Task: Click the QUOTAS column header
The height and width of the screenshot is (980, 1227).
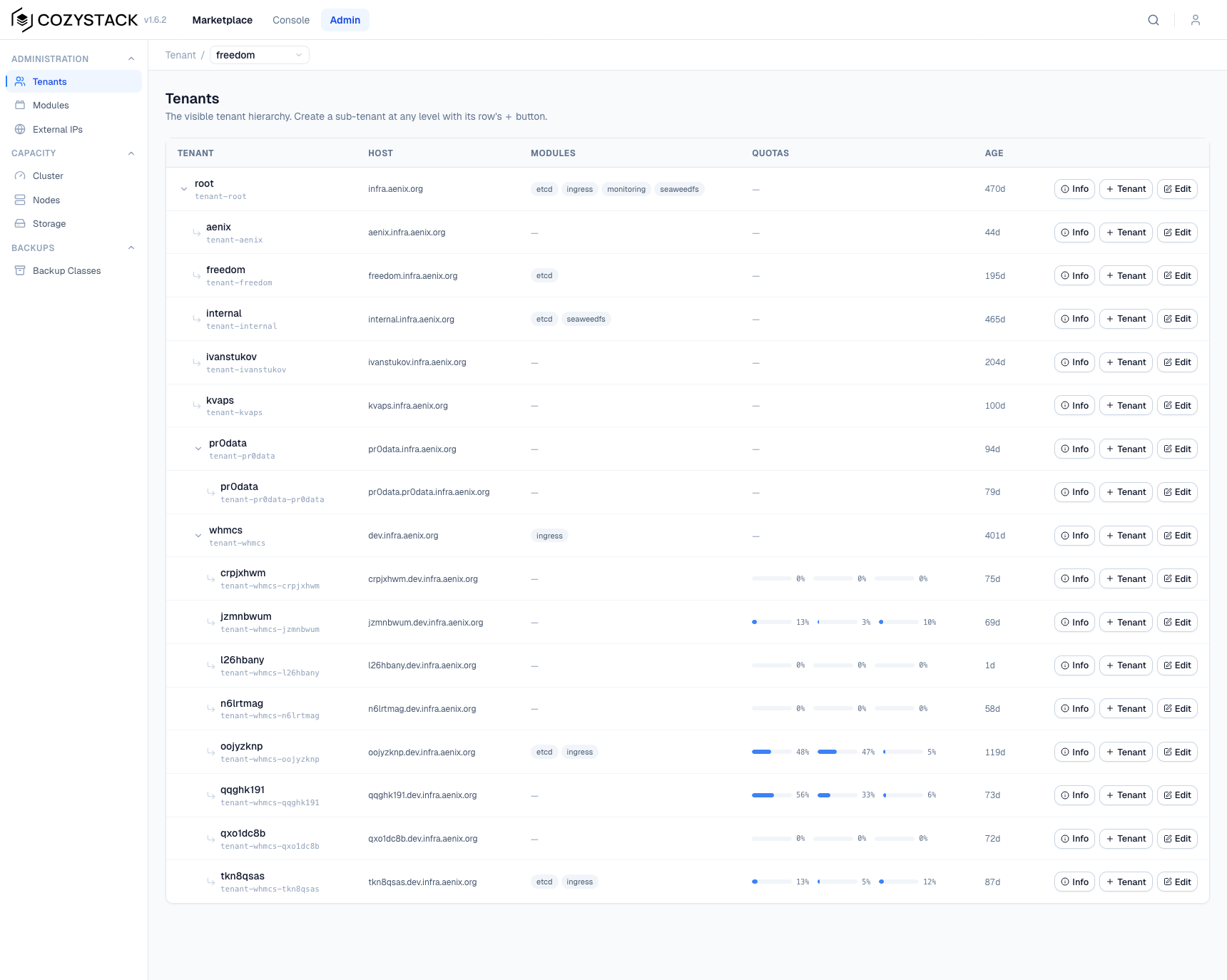Action: click(x=770, y=153)
